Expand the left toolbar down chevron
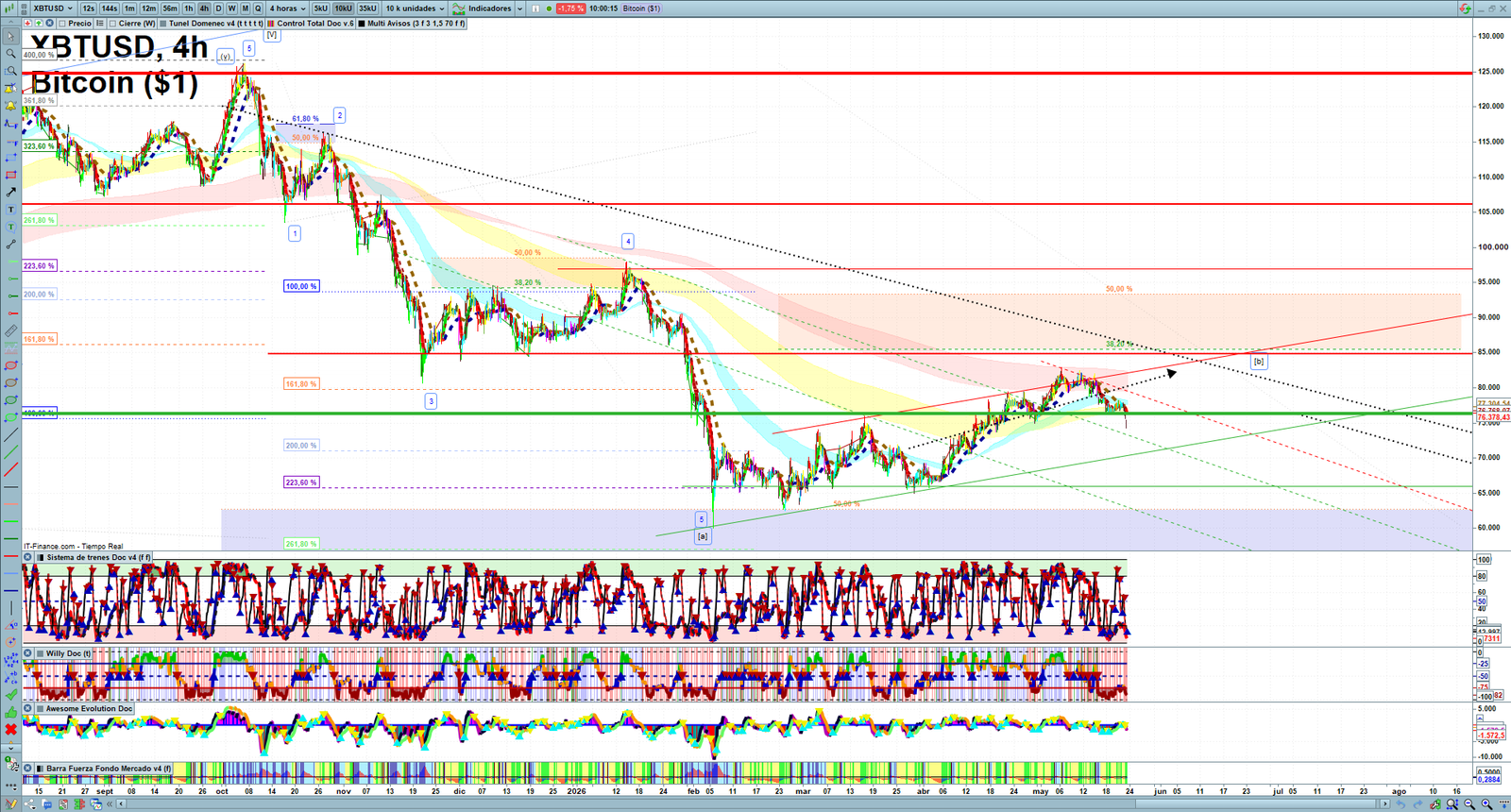1511x812 pixels. (11, 747)
